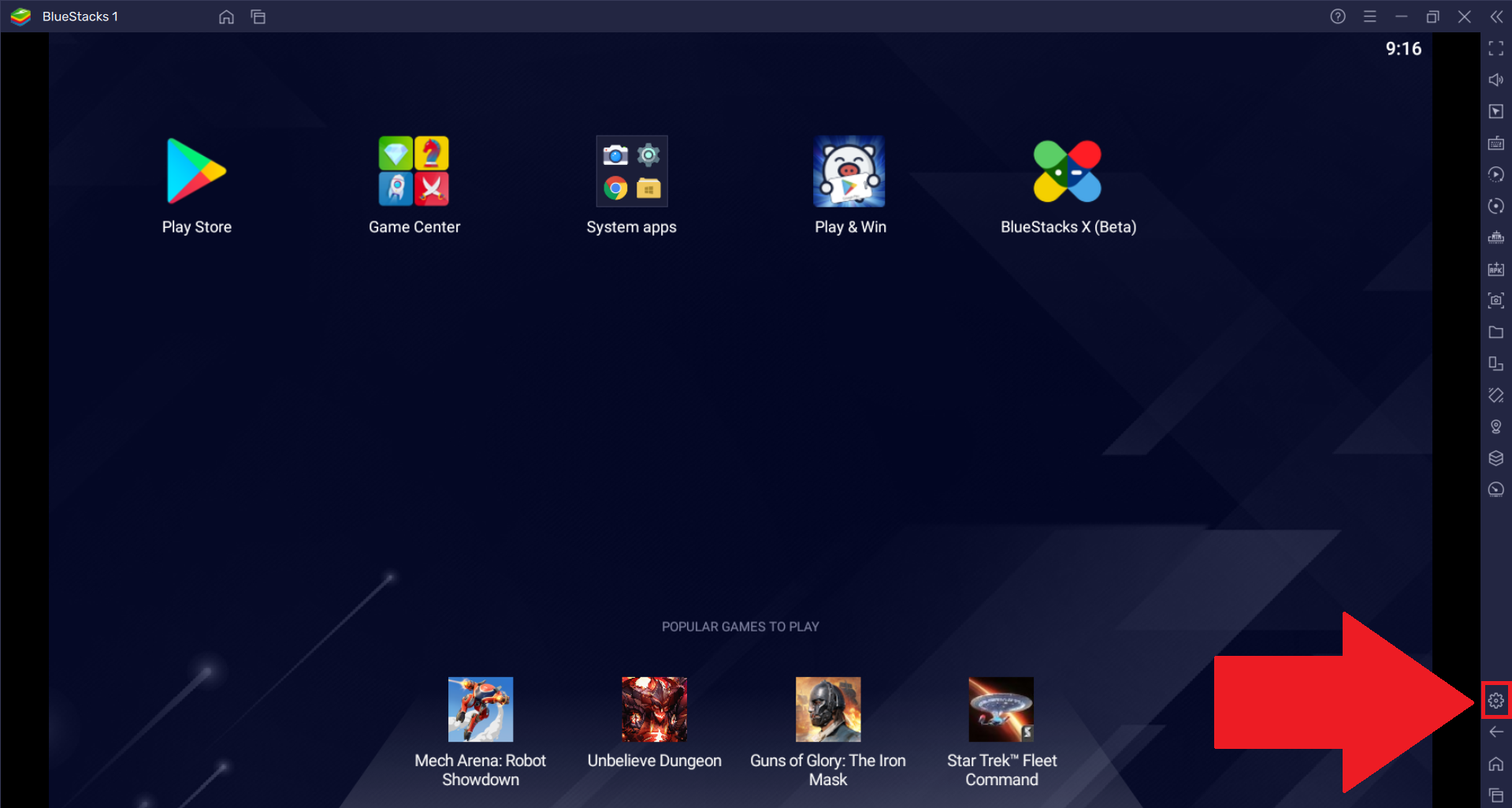Toggle fullscreen mode
The image size is (1512, 808).
click(x=1495, y=49)
